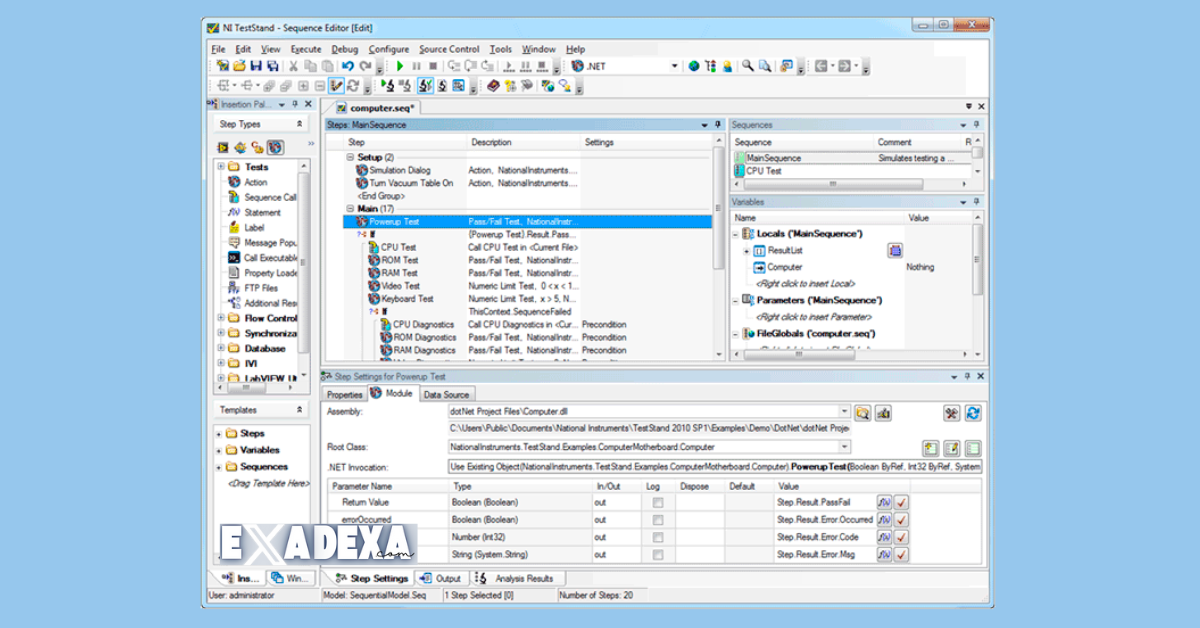Click the magnifier Find icon in toolbar
This screenshot has width=1200, height=628.
click(x=747, y=67)
